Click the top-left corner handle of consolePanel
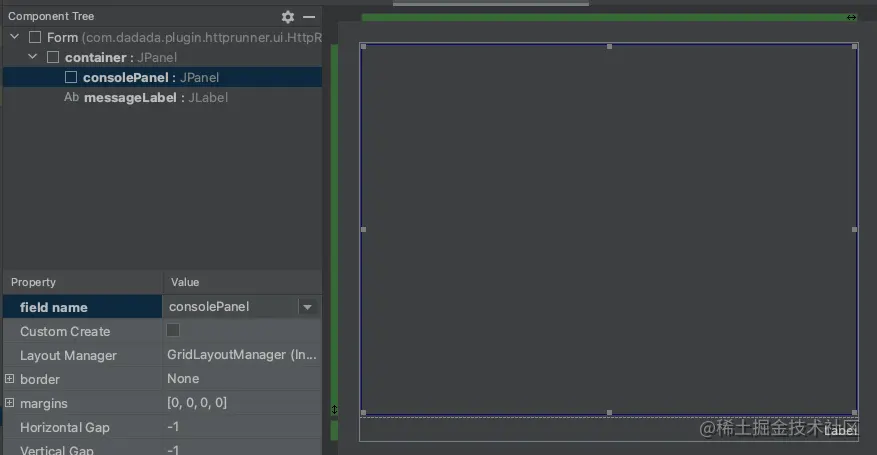The height and width of the screenshot is (455, 877). 364,46
